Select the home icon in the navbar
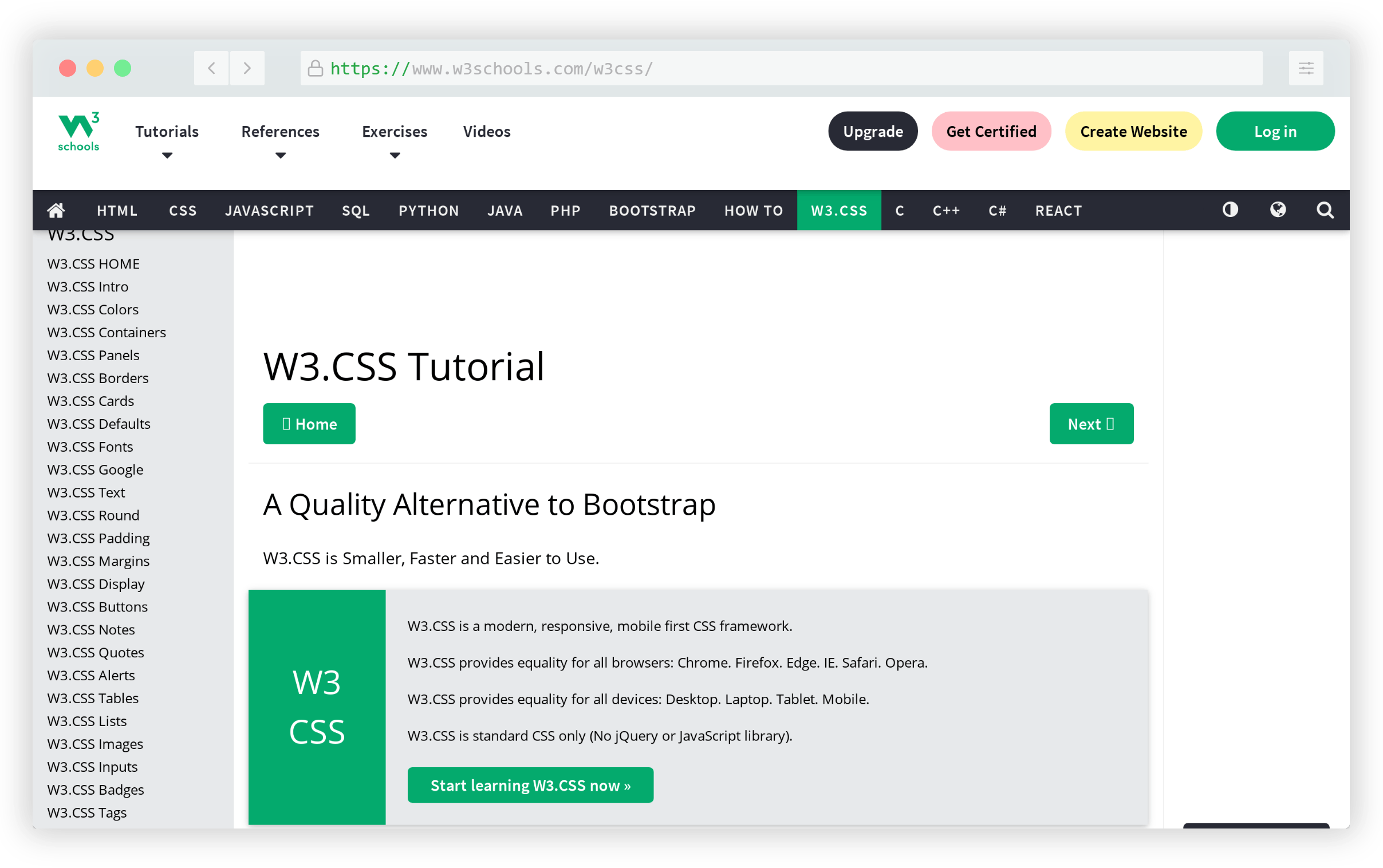 point(56,210)
